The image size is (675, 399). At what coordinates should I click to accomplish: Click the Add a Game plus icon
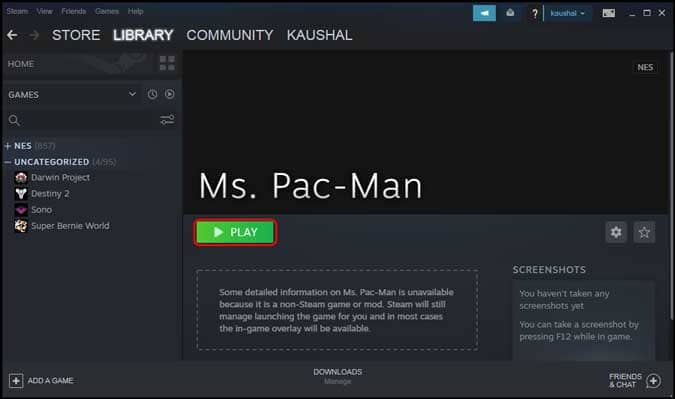(16, 380)
